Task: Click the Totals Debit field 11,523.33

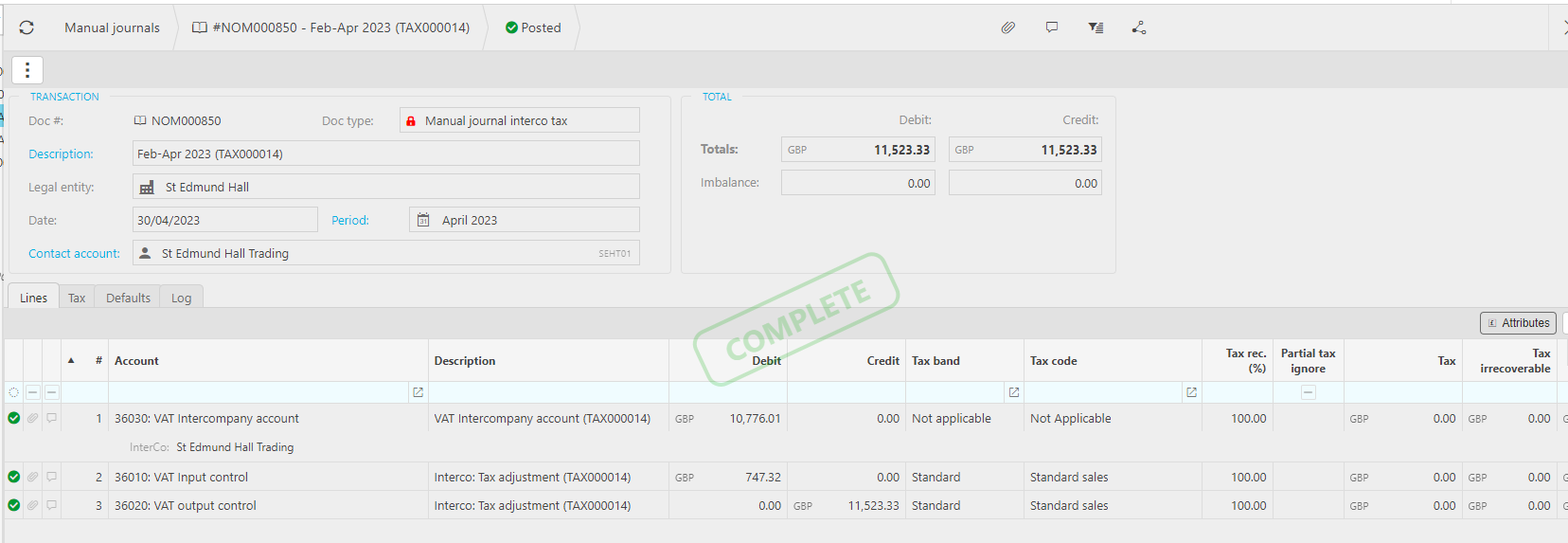Action: [x=858, y=150]
